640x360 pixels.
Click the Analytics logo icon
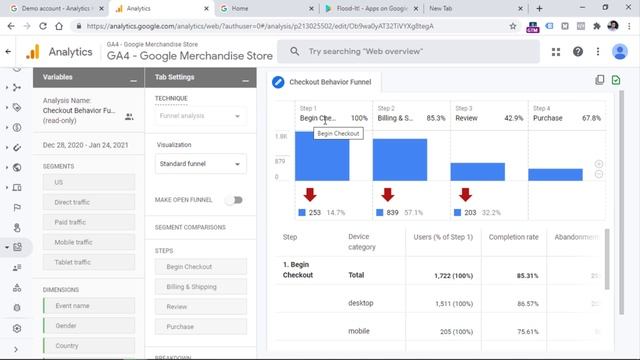(x=33, y=52)
